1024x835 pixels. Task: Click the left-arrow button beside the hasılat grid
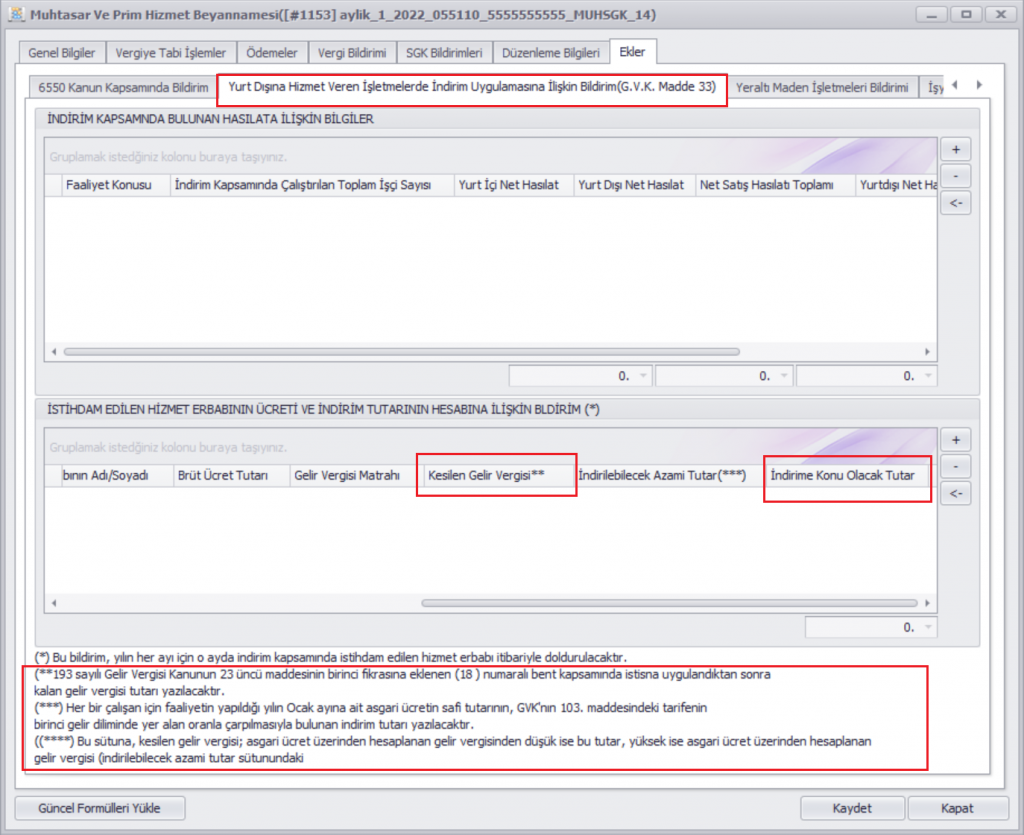(955, 204)
